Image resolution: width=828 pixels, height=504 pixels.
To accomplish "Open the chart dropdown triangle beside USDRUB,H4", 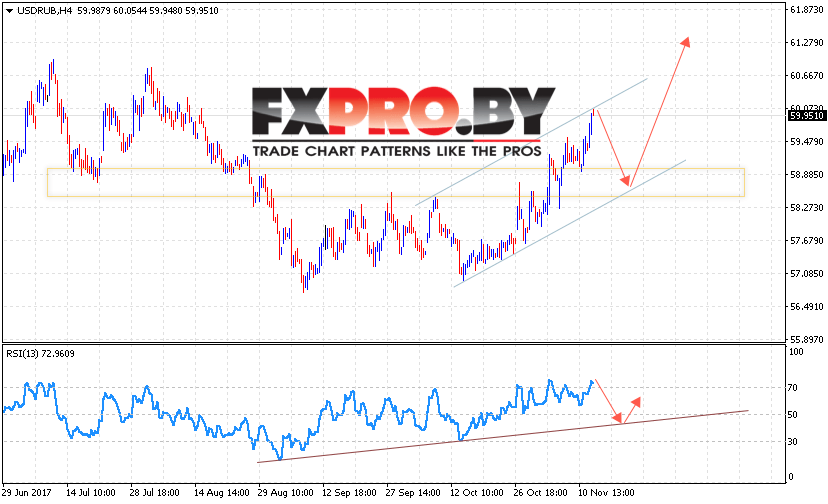I will (9, 11).
